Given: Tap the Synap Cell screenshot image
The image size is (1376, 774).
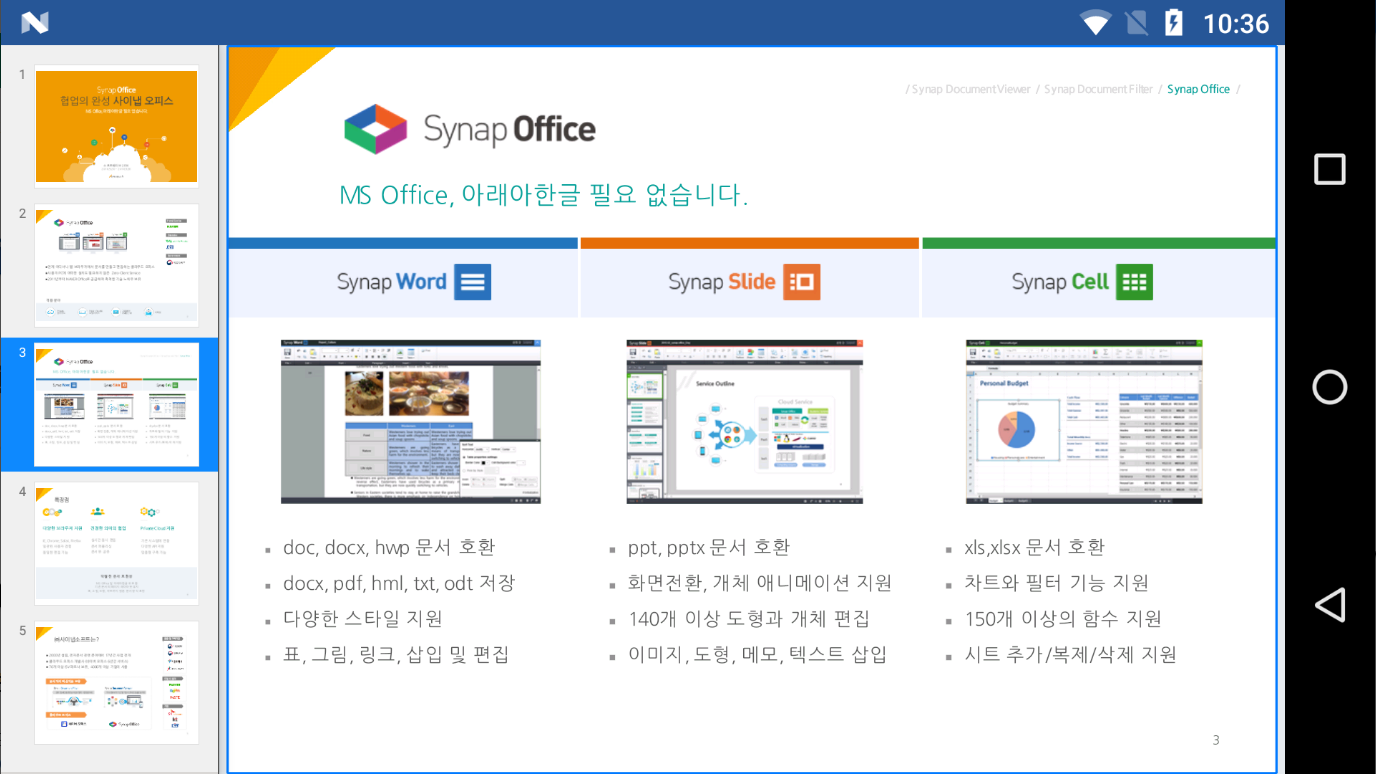Looking at the screenshot, I should (1084, 421).
